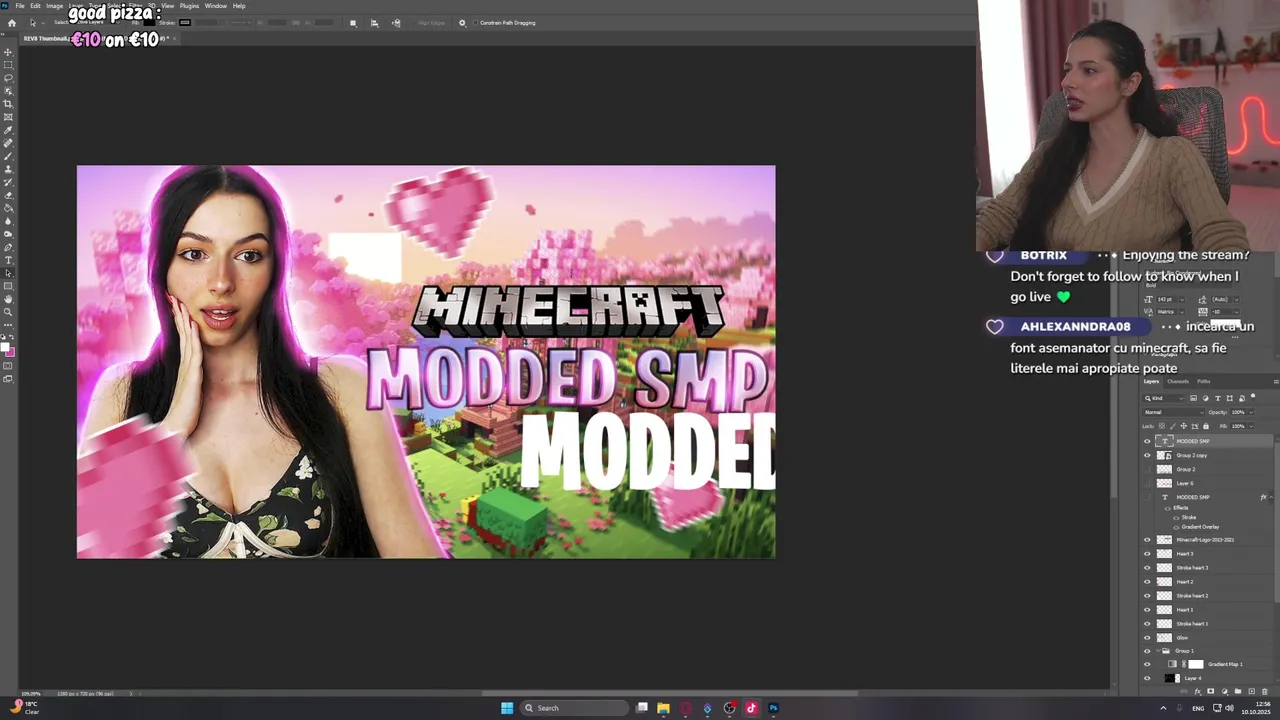Open the Window menu
This screenshot has width=1280, height=720.
click(216, 6)
